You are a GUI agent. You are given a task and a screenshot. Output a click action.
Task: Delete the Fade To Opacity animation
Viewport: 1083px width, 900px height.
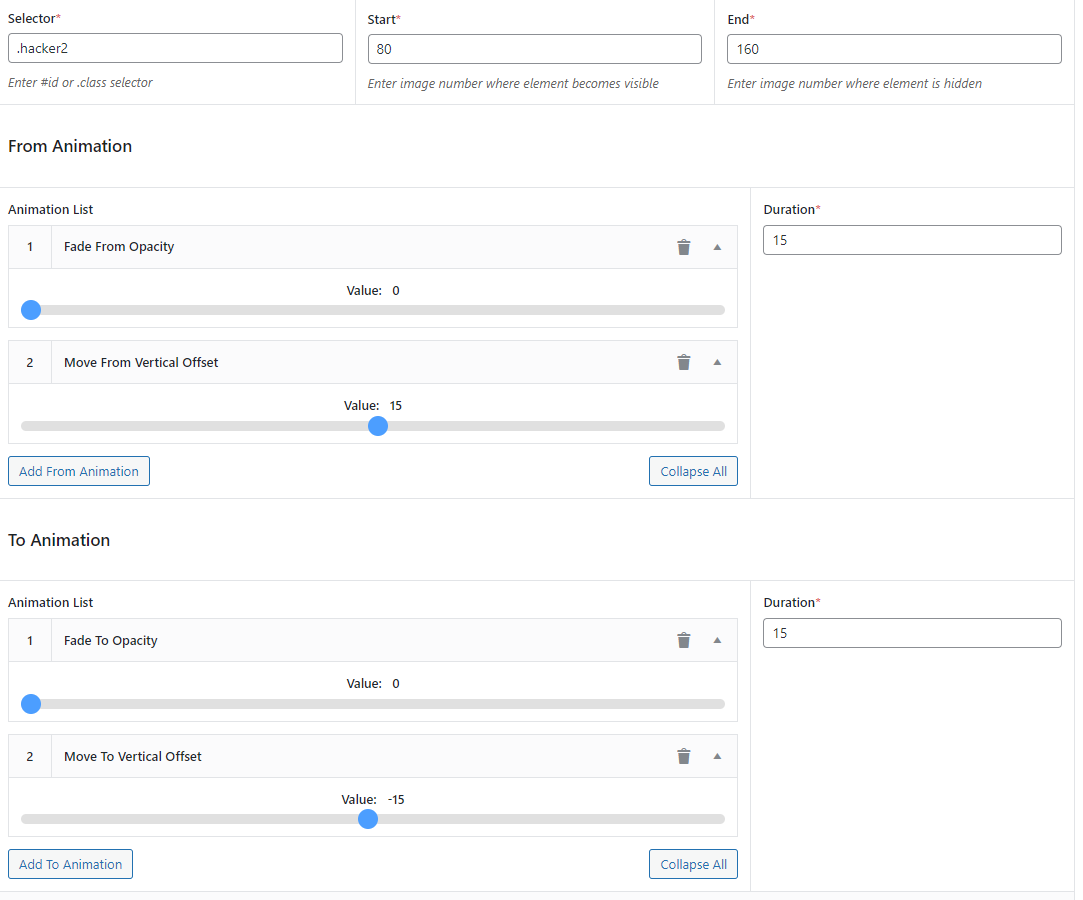tap(684, 640)
